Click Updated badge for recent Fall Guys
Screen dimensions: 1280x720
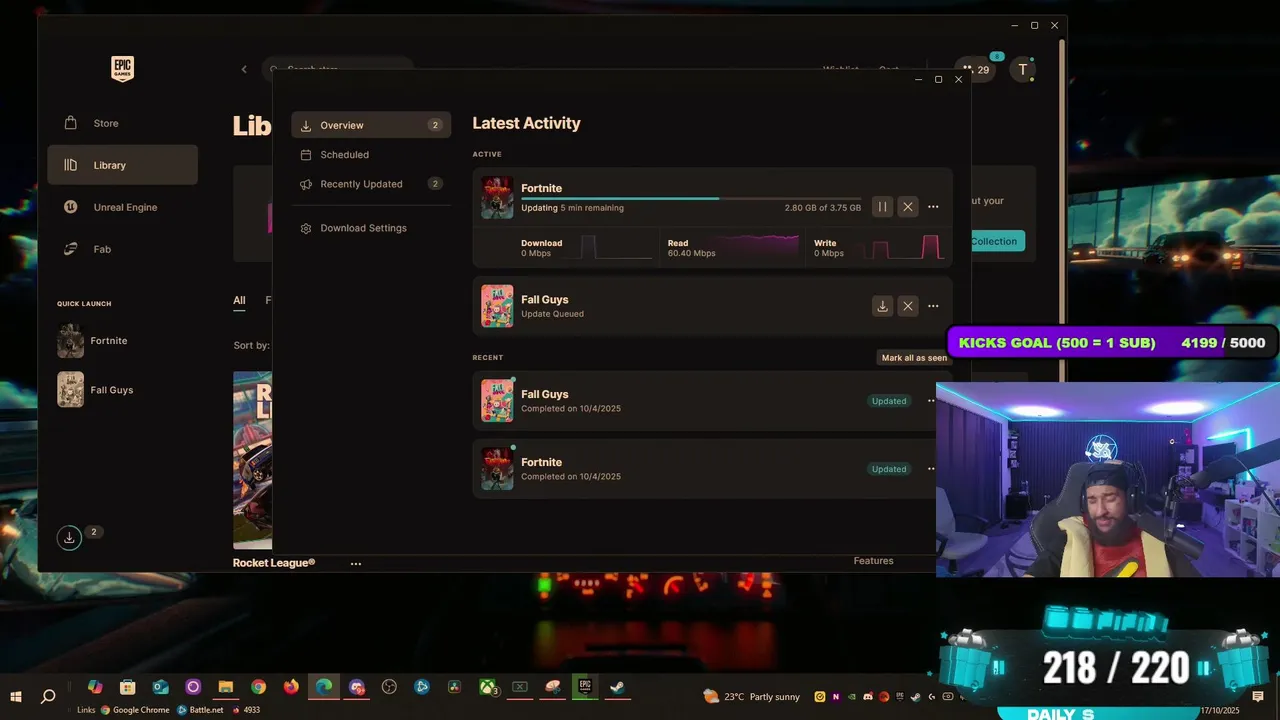pyautogui.click(x=889, y=401)
